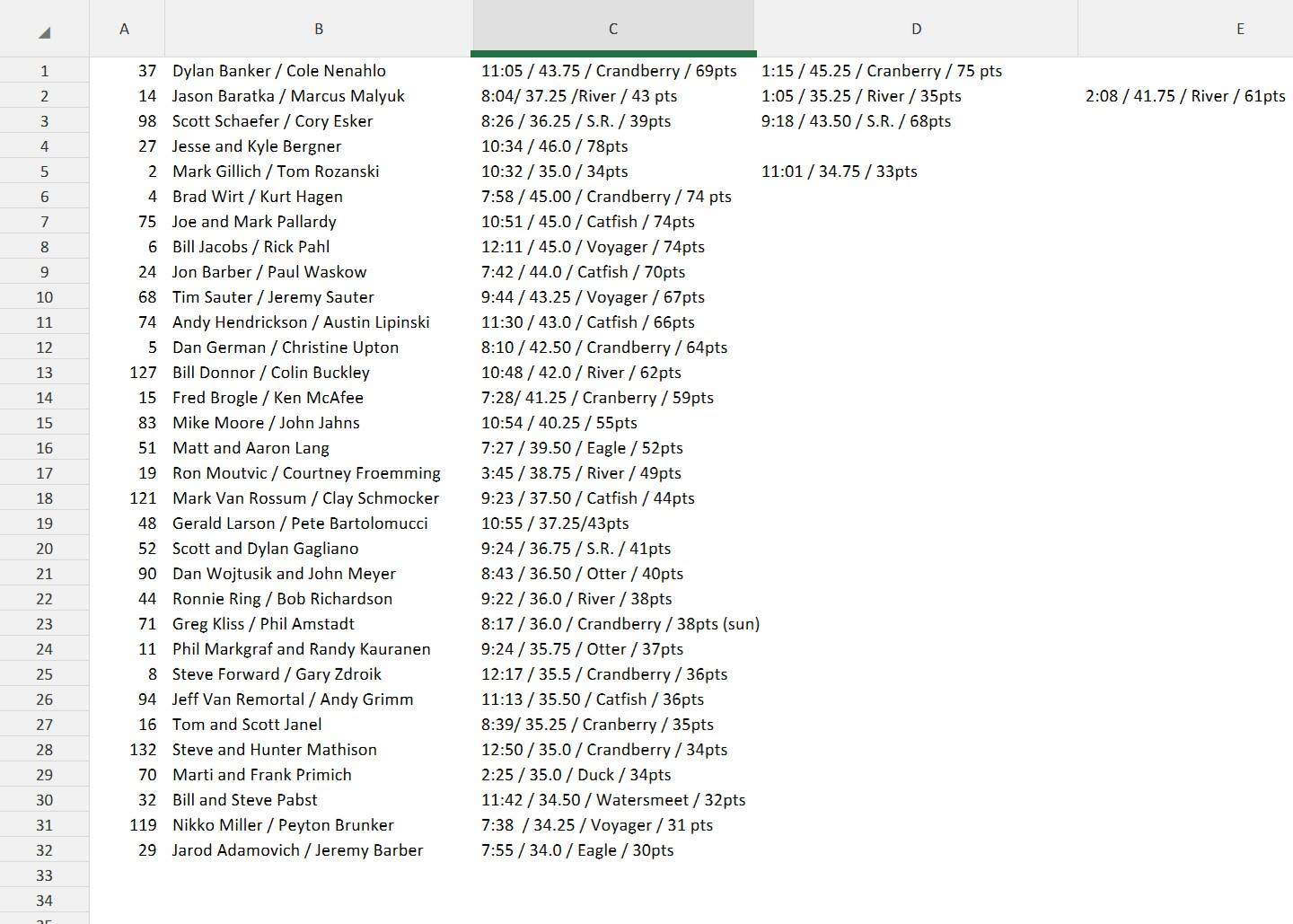This screenshot has width=1293, height=924.
Task: Click cell reading 2:08 / 41.75 / River / 61pts
Action: [x=1184, y=96]
